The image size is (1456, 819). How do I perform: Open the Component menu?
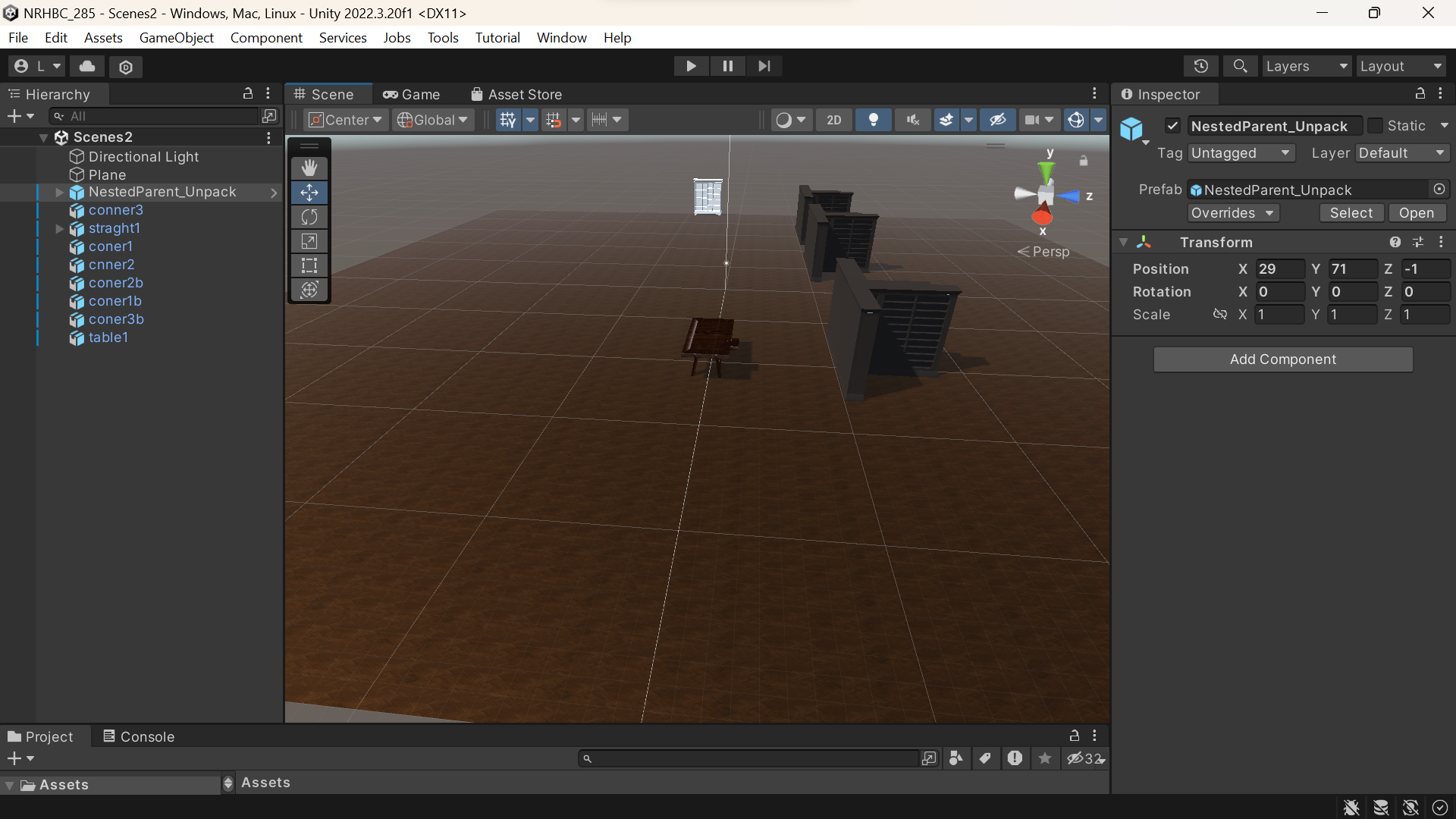tap(266, 37)
